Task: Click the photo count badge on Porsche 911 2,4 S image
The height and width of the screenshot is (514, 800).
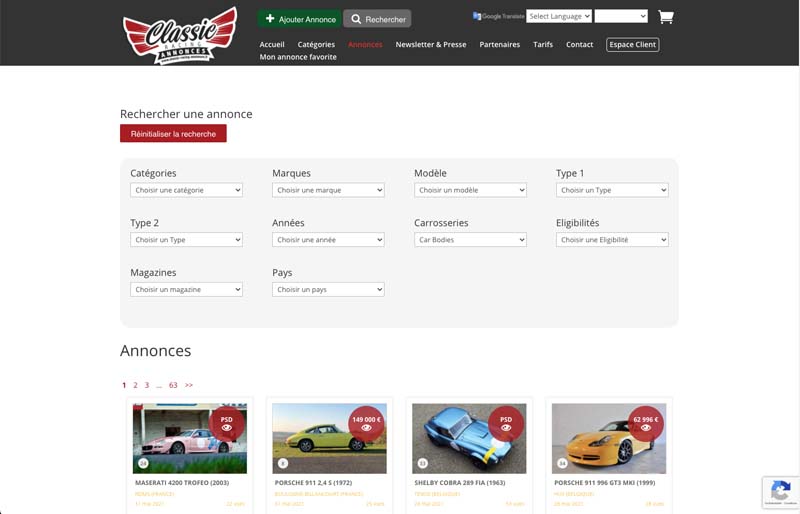Action: (283, 463)
